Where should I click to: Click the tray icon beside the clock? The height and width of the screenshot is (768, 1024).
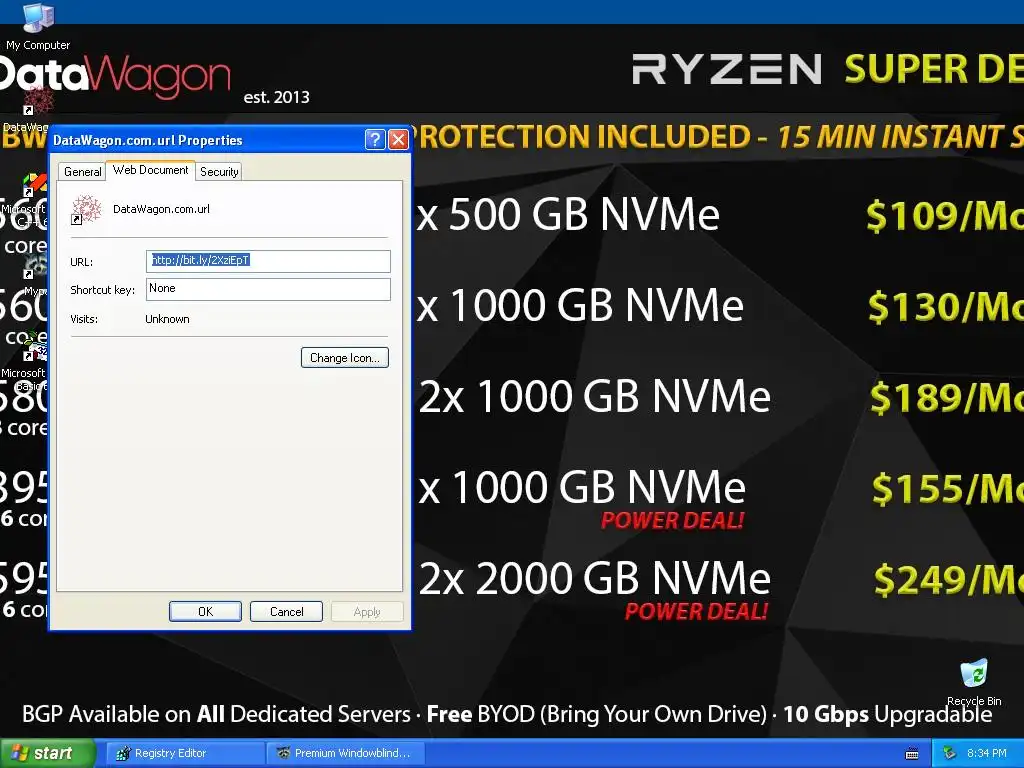[950, 754]
